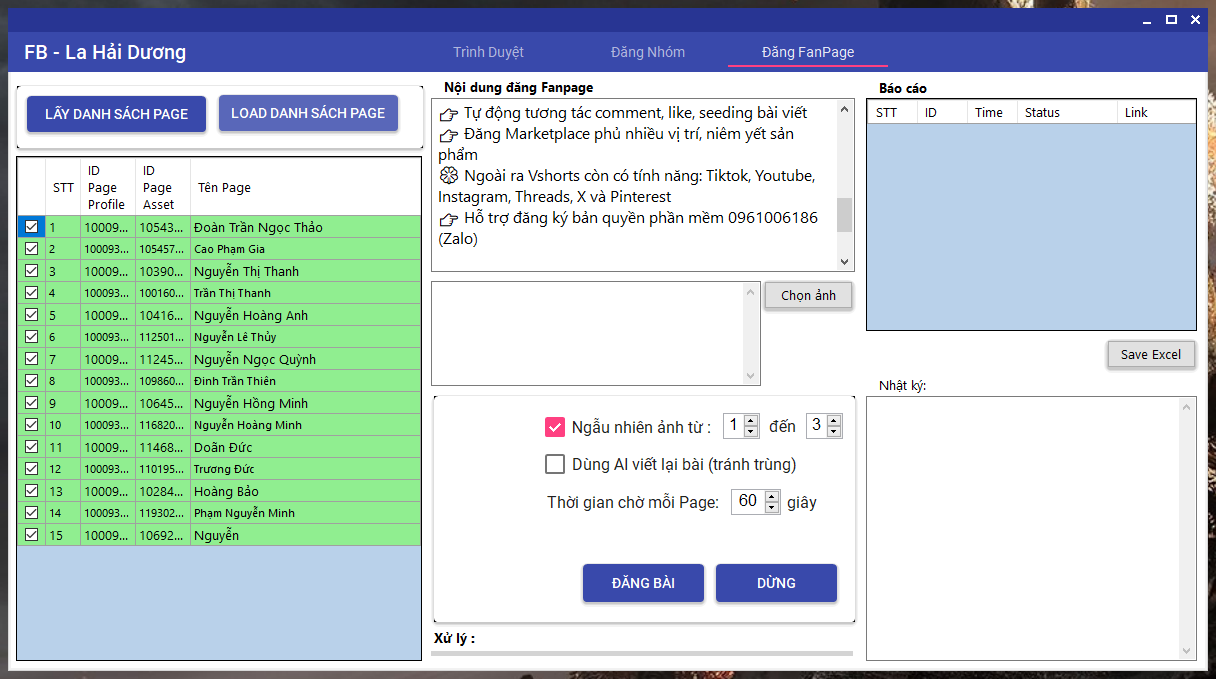Start posting with the ĐĂNG BÀI button

pyautogui.click(x=643, y=583)
